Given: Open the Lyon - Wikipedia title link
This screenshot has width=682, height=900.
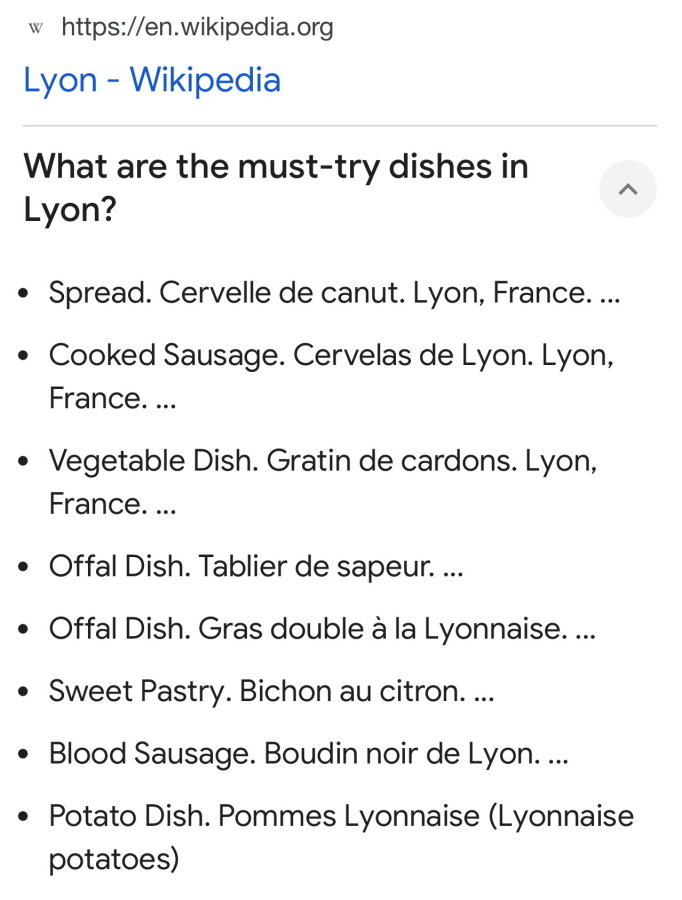Looking at the screenshot, I should [152, 80].
